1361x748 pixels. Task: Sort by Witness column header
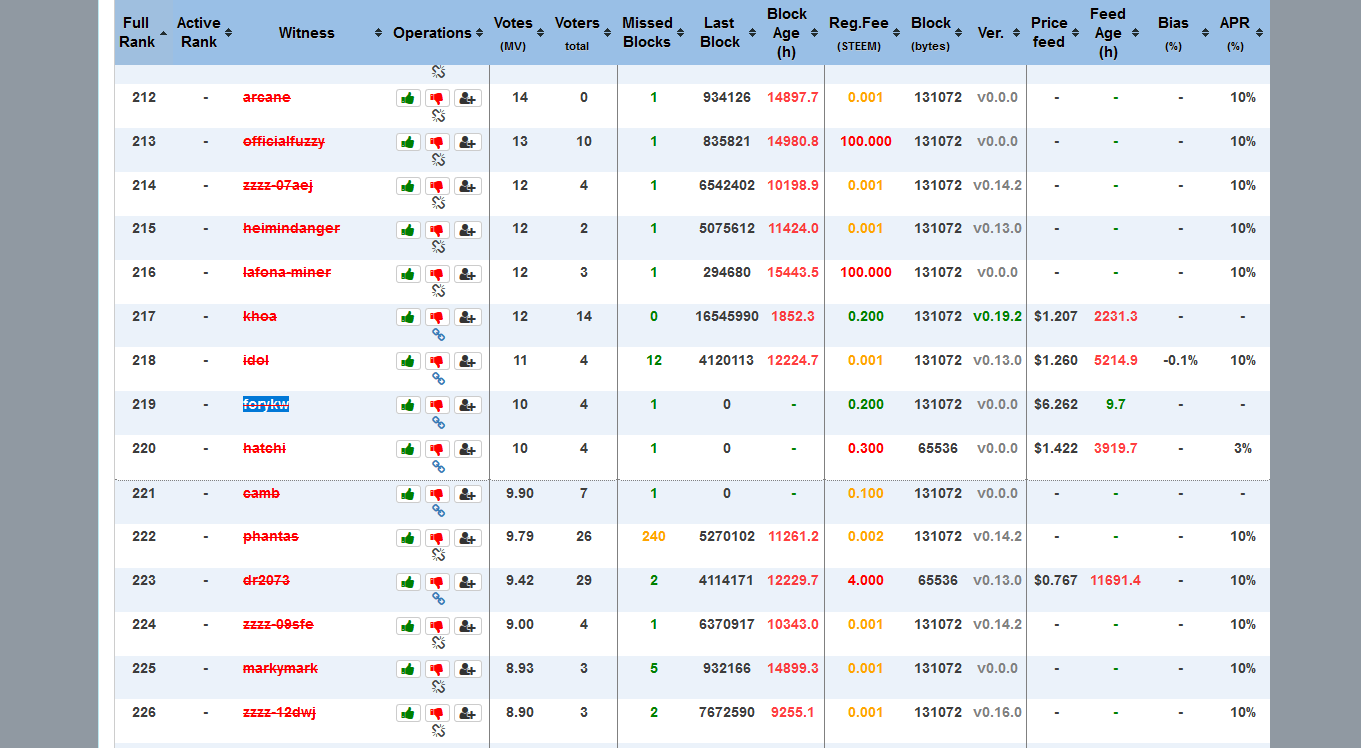[x=312, y=32]
